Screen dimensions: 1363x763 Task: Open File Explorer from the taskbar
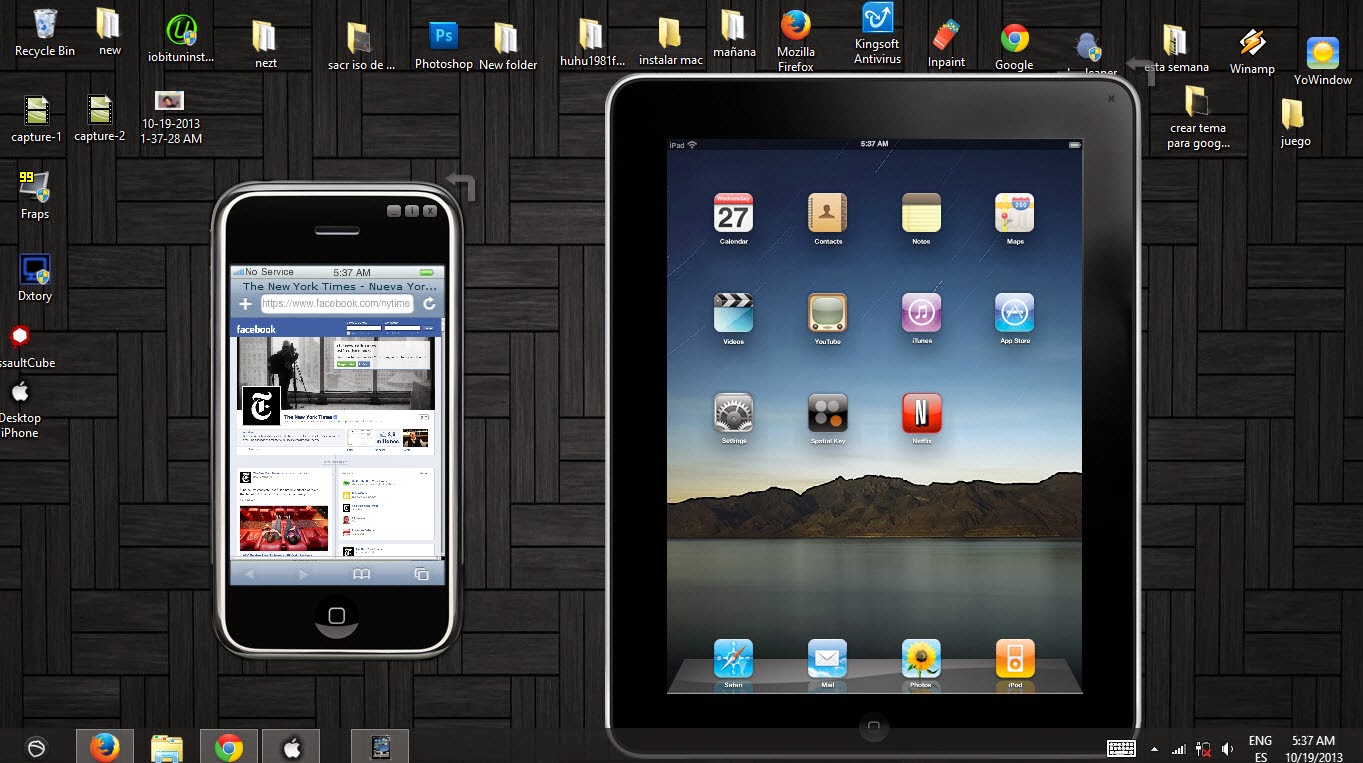(166, 746)
